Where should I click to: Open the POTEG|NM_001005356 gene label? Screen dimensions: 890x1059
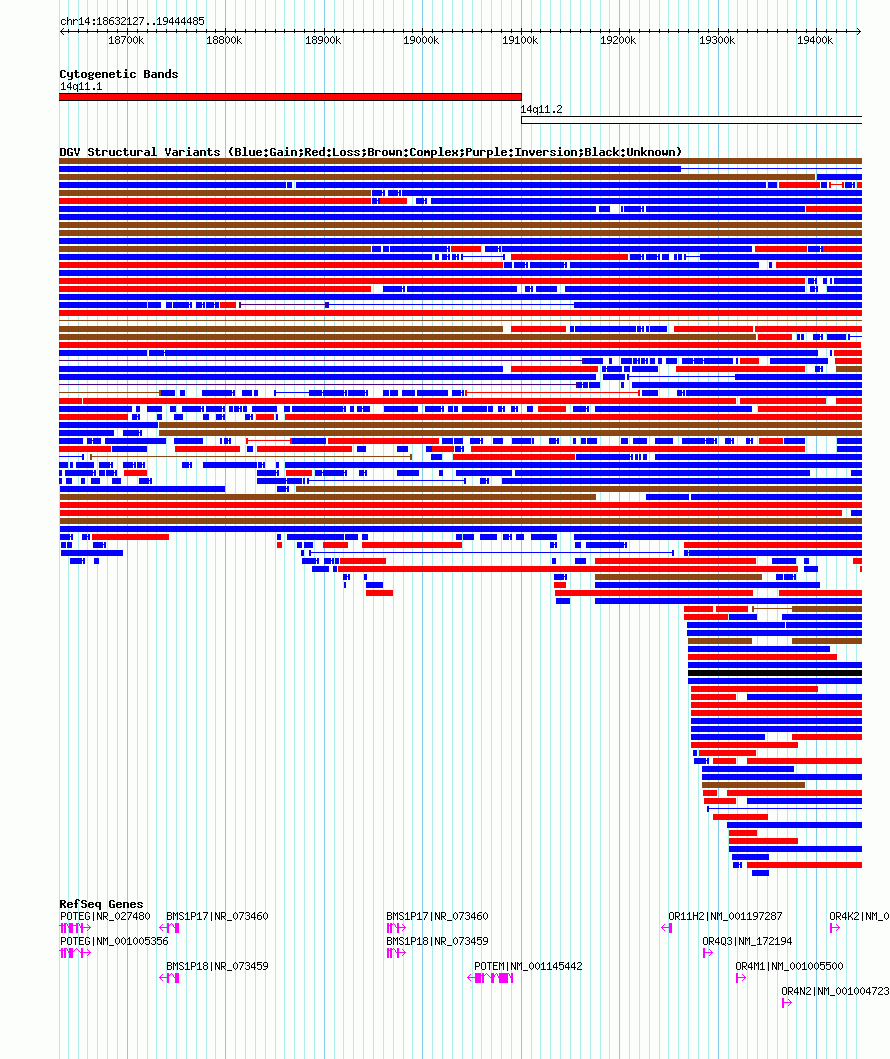coord(114,941)
